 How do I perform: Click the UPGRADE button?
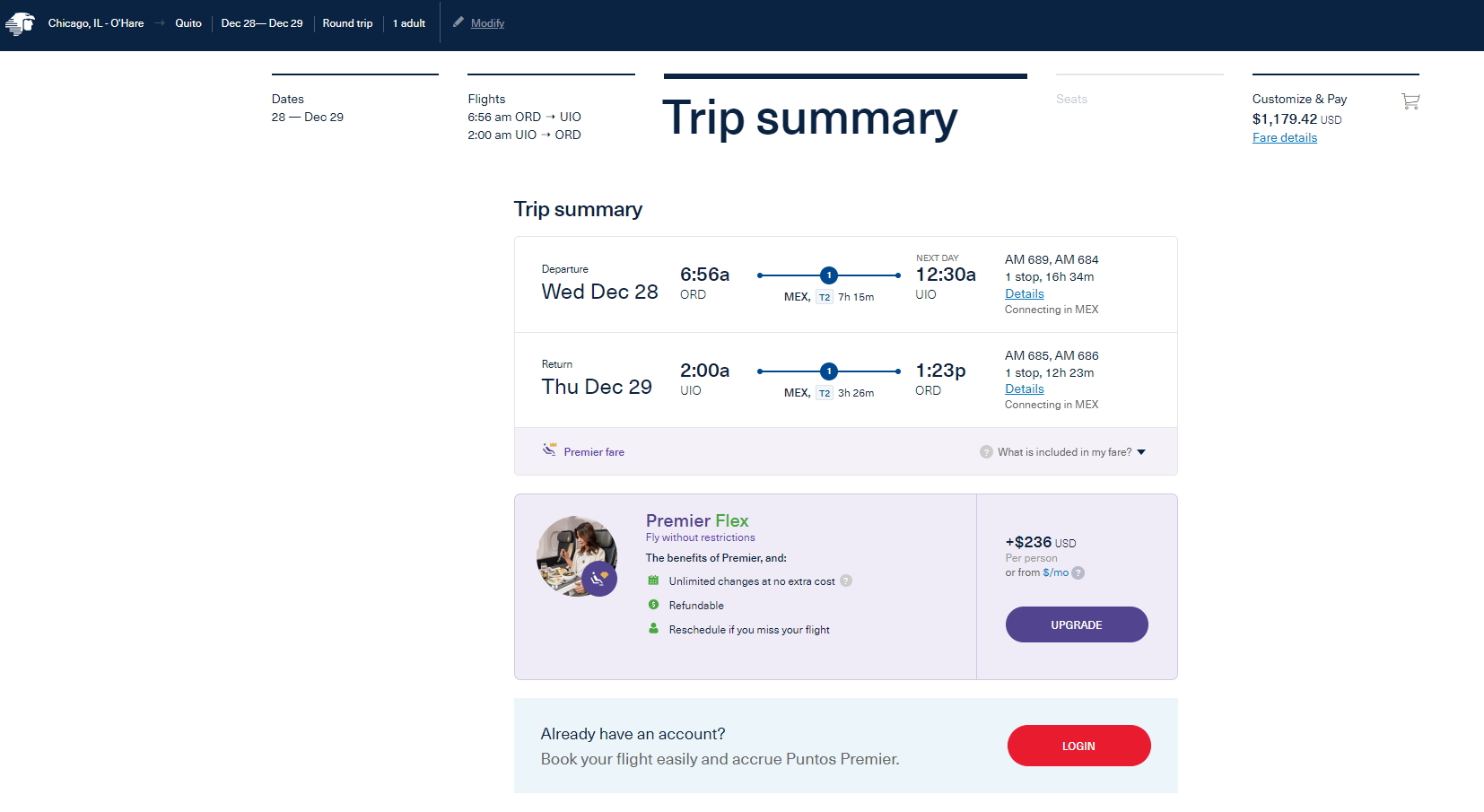tap(1076, 624)
